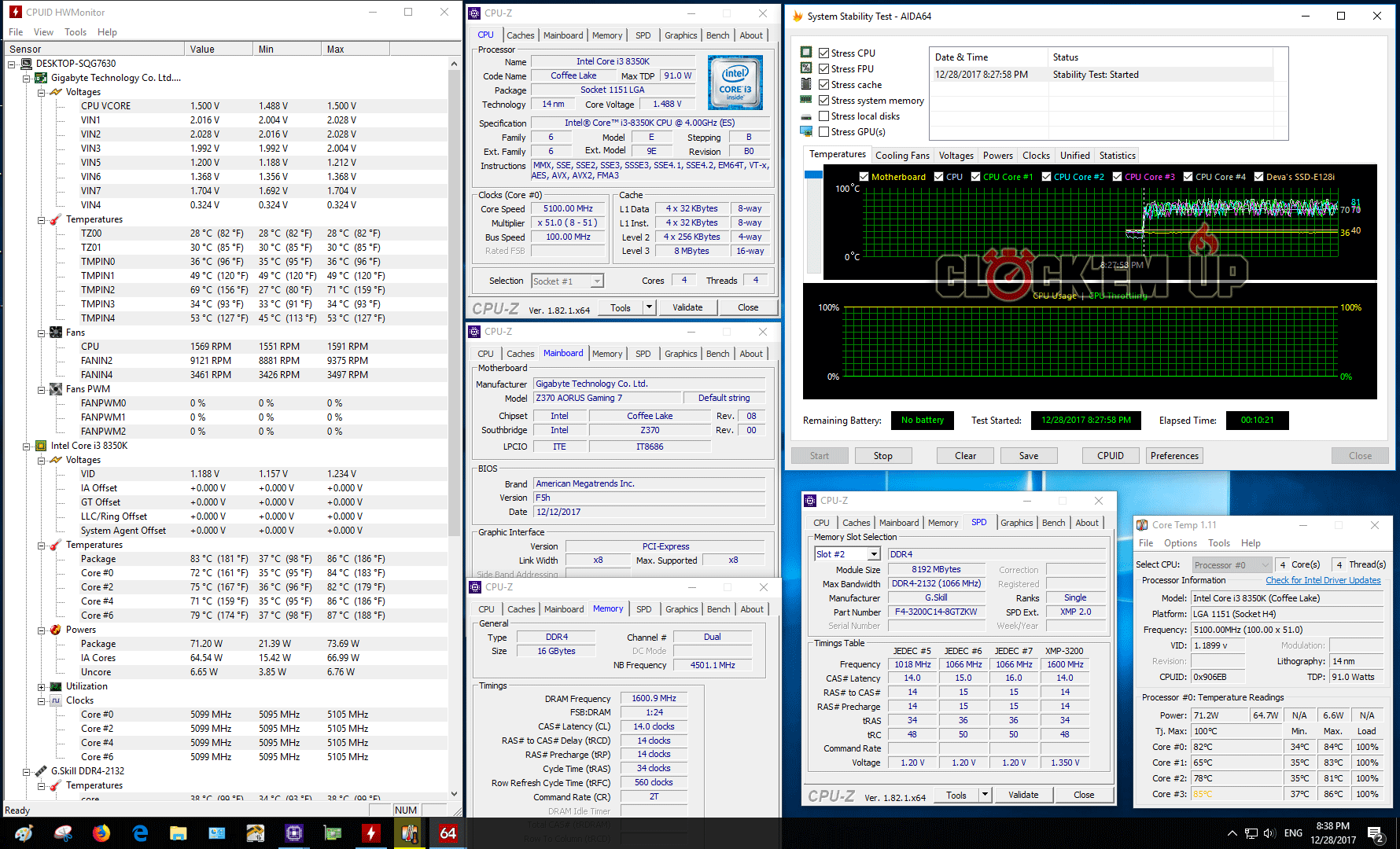The image size is (1400, 849).
Task: Click the HWMonitor vertical scrollbar down arrow
Action: coord(454,795)
